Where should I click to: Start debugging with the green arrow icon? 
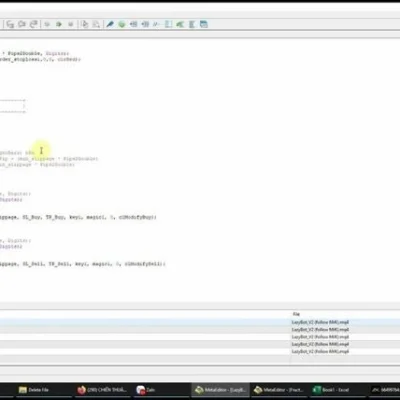pos(59,24)
